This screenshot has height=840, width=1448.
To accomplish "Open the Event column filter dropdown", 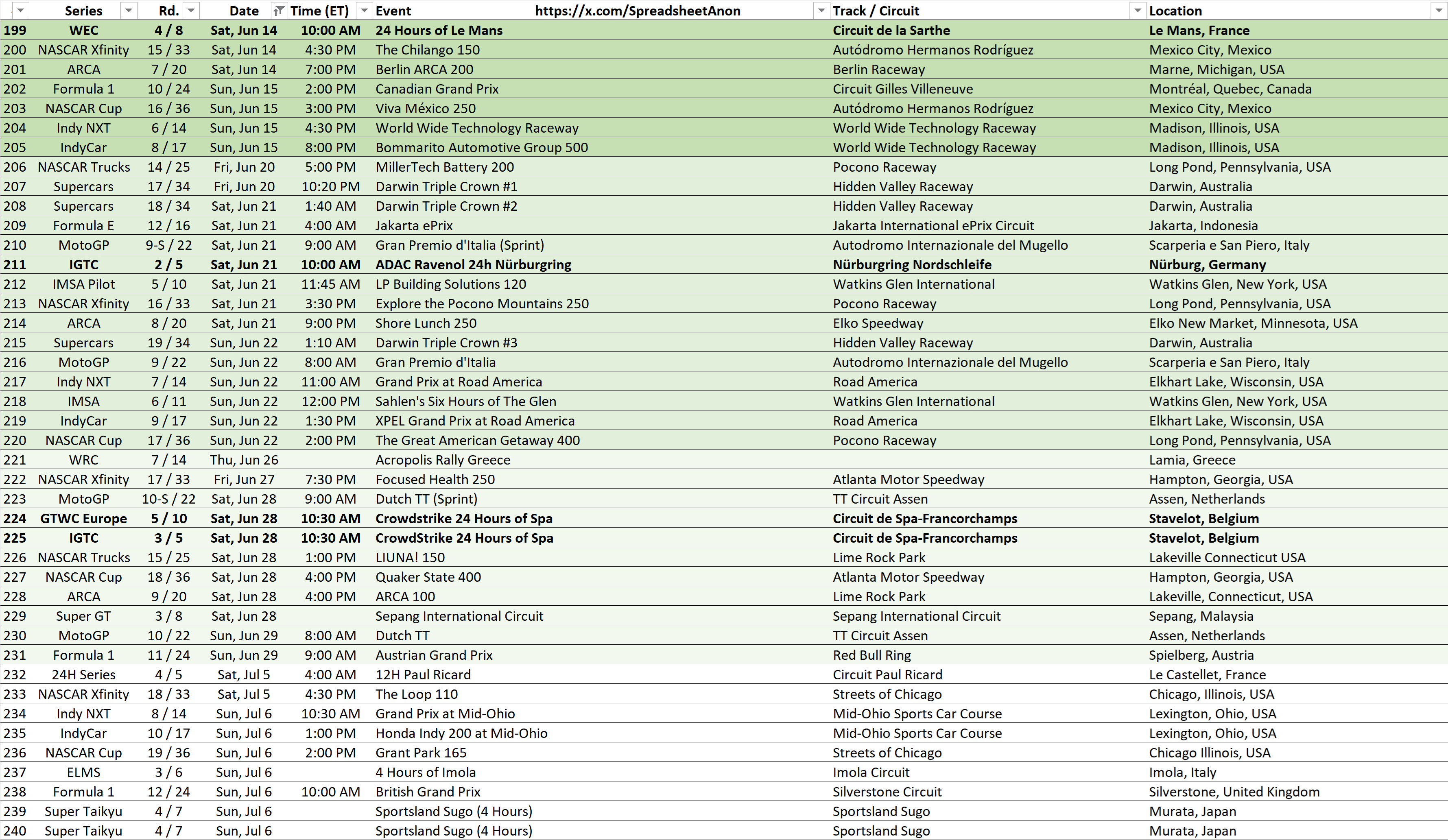I will [x=822, y=10].
